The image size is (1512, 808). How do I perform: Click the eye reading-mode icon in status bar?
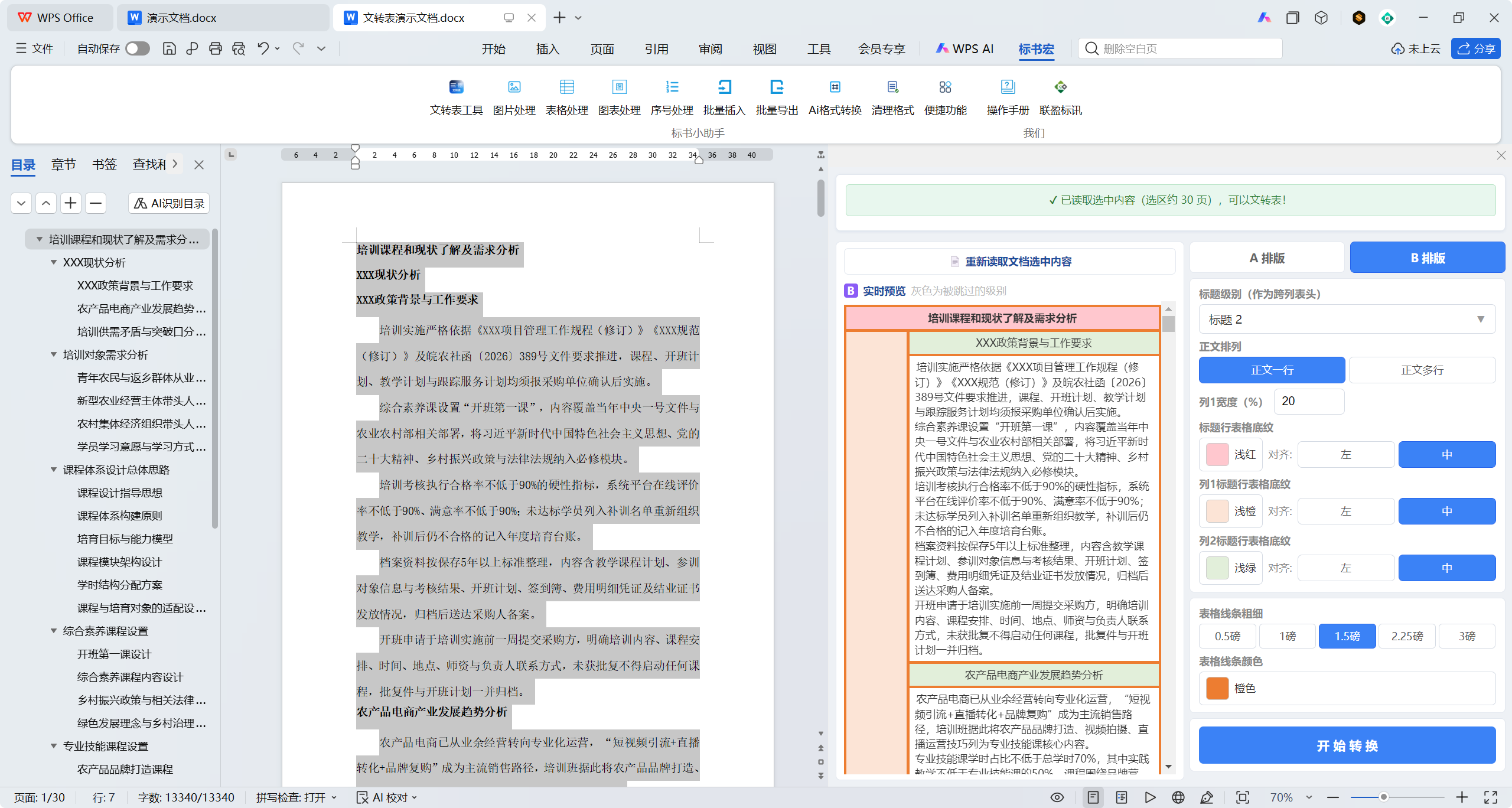coord(1057,797)
